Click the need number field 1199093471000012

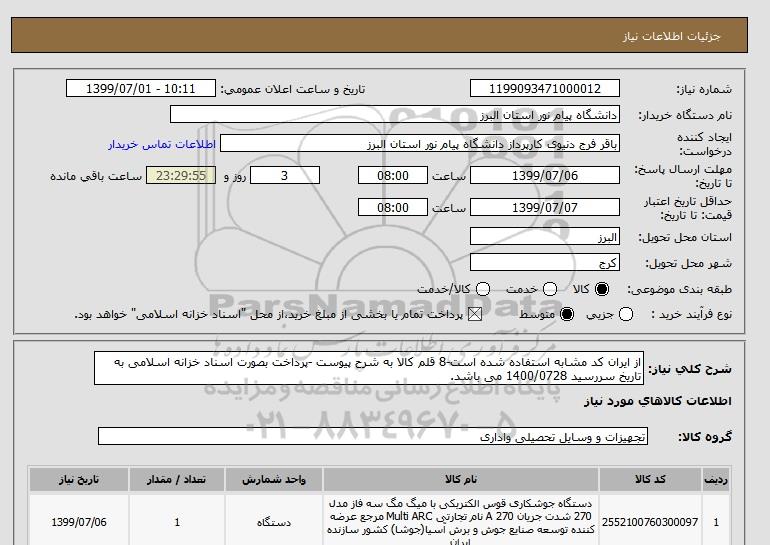click(545, 88)
